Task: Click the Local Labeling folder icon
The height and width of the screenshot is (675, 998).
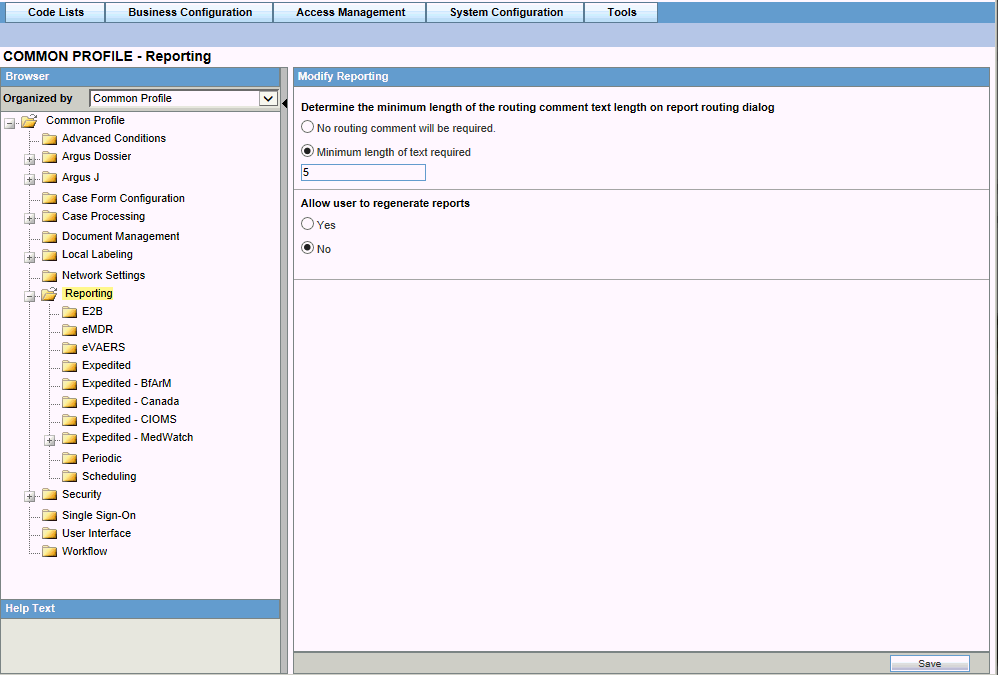Action: tap(50, 255)
